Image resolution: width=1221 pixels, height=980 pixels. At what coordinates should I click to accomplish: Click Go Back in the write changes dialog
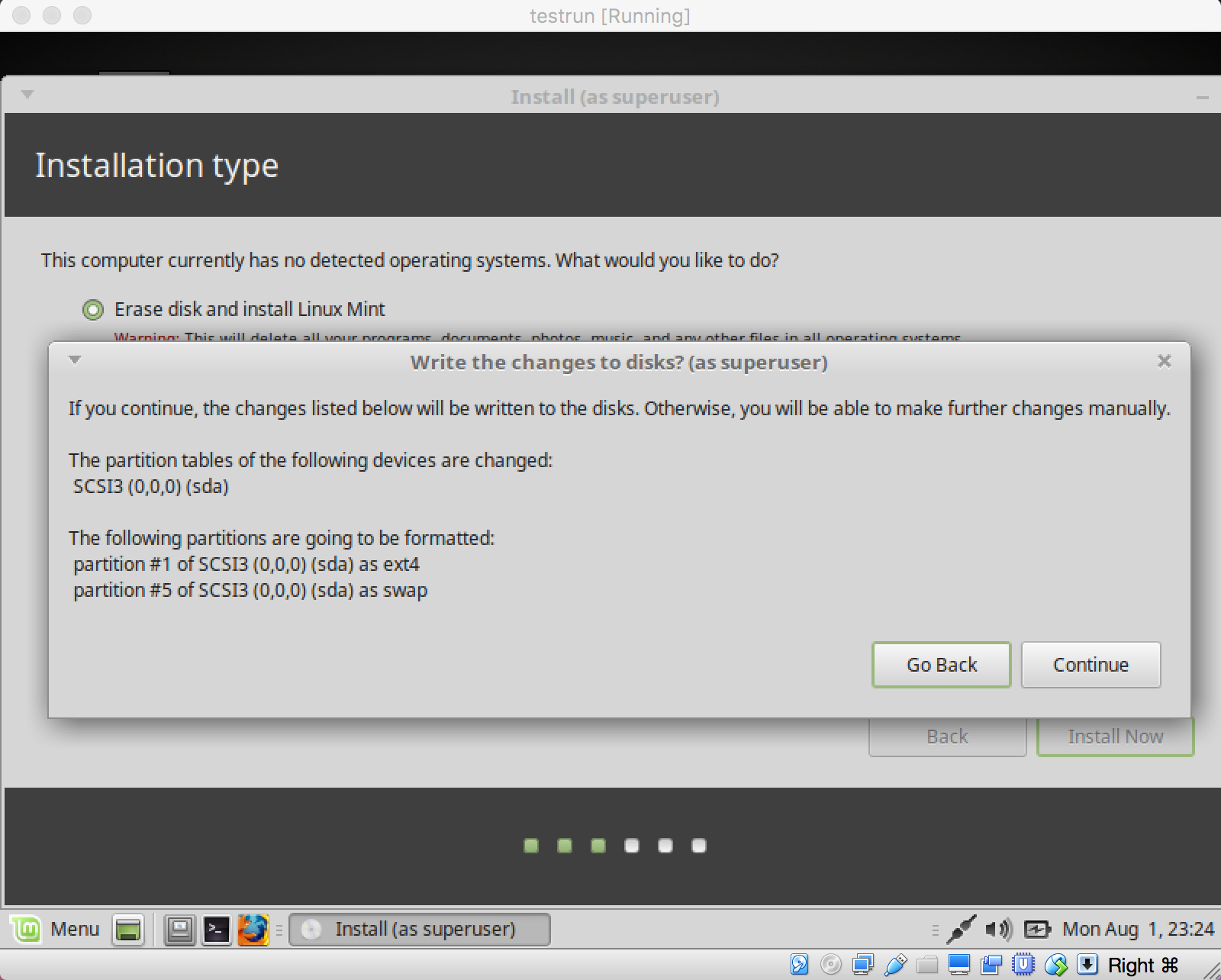(942, 665)
